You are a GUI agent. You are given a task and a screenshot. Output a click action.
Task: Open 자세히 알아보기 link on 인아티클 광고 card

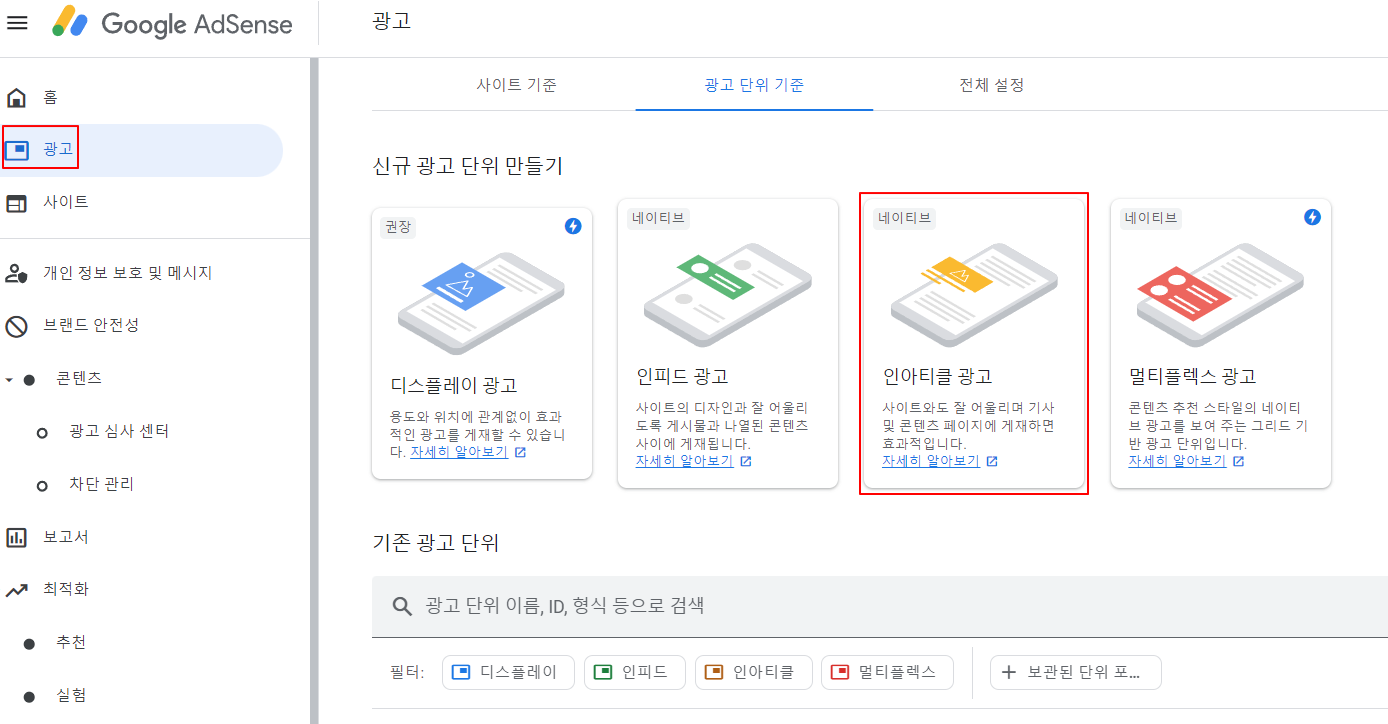pyautogui.click(x=931, y=461)
